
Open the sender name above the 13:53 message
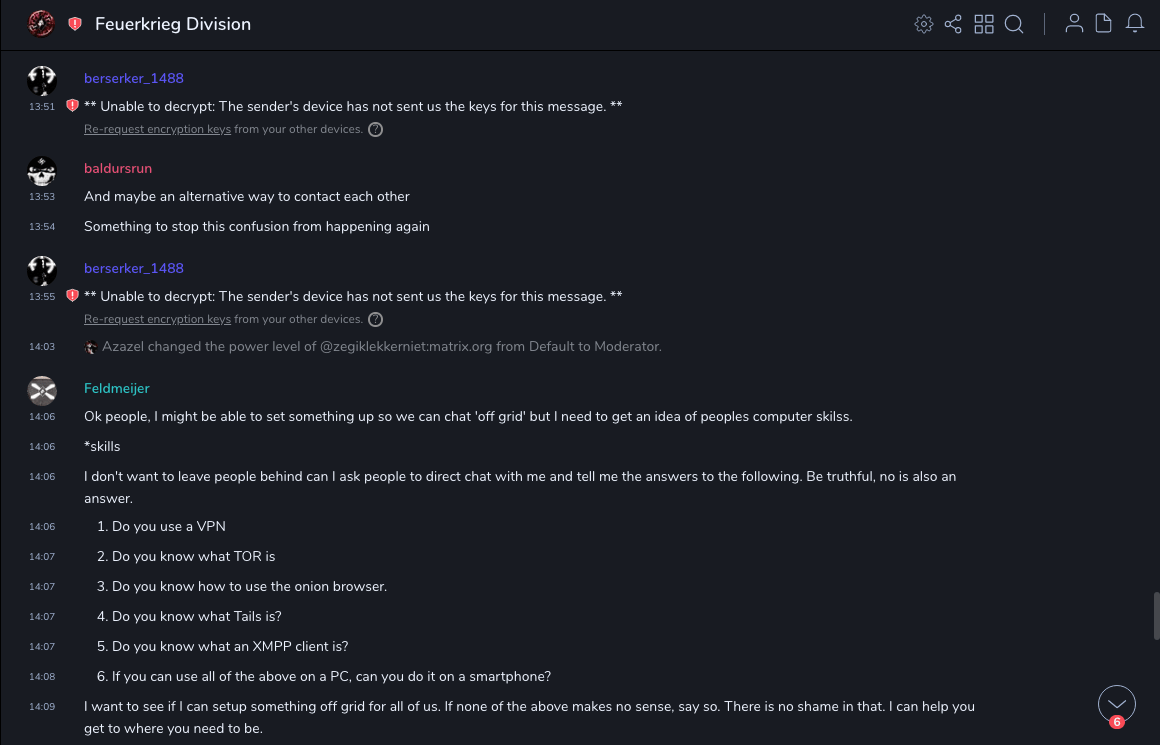click(x=118, y=168)
